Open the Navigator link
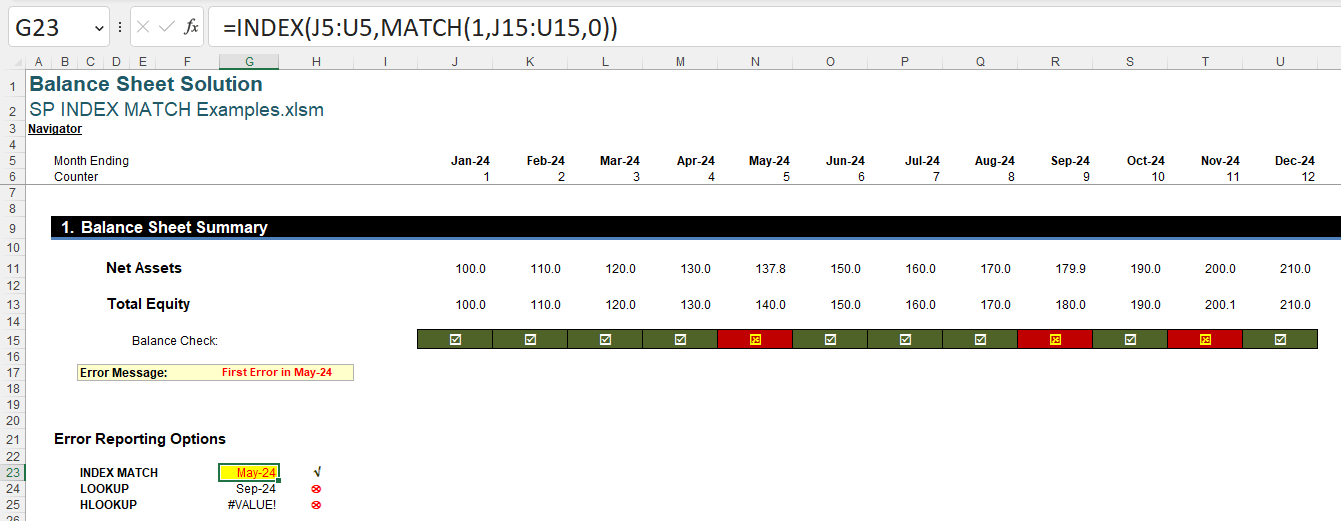 pos(55,129)
